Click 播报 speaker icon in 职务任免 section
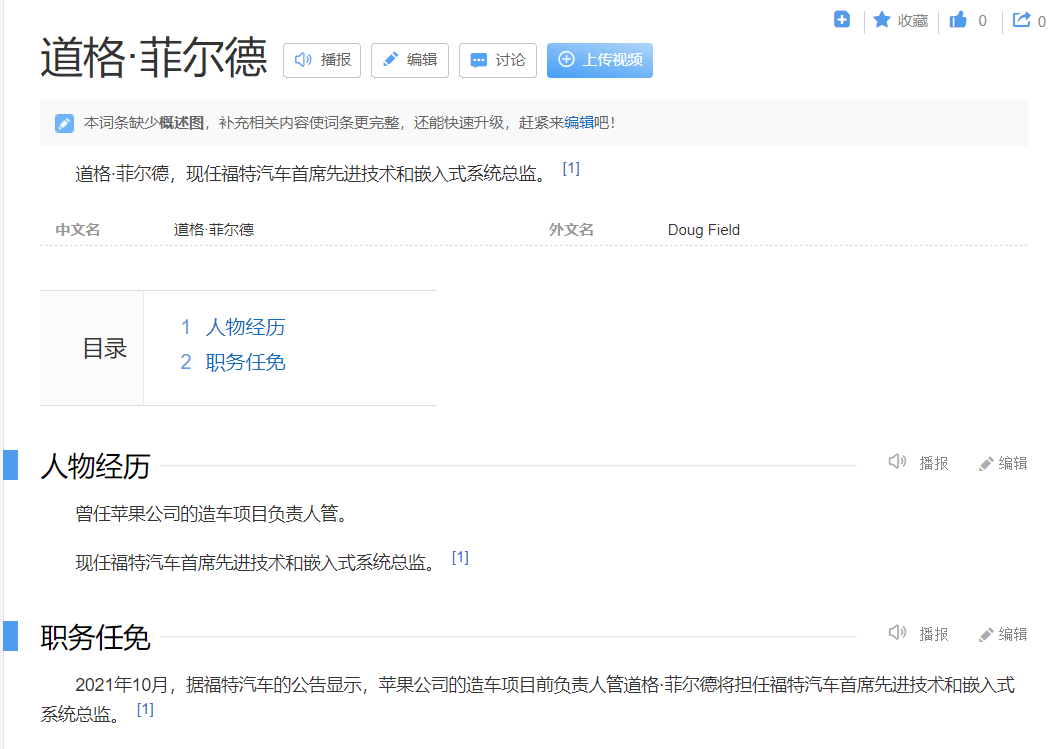This screenshot has height=749, width=1057. pos(897,633)
